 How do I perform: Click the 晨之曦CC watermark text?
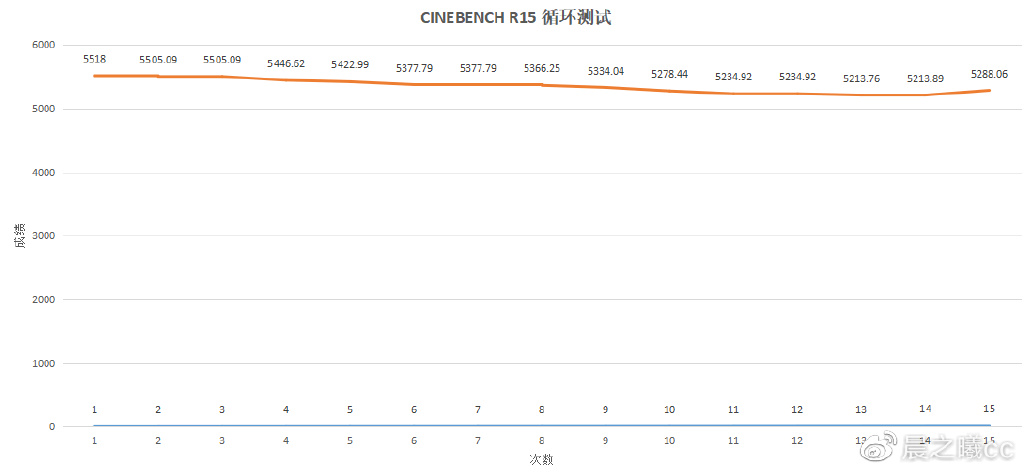click(959, 445)
